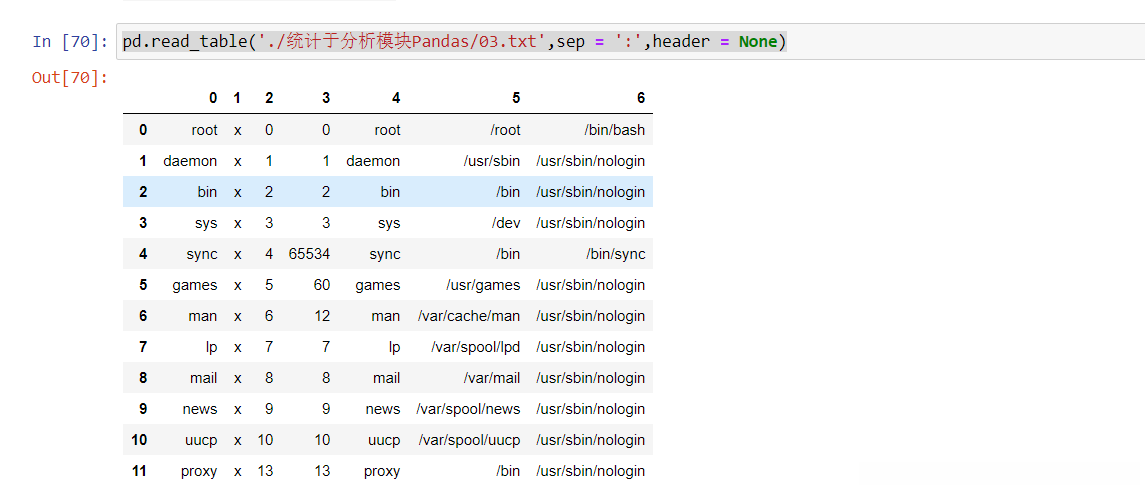Click the /var/spool/lpd cell
This screenshot has height=493, width=1145.
click(476, 347)
